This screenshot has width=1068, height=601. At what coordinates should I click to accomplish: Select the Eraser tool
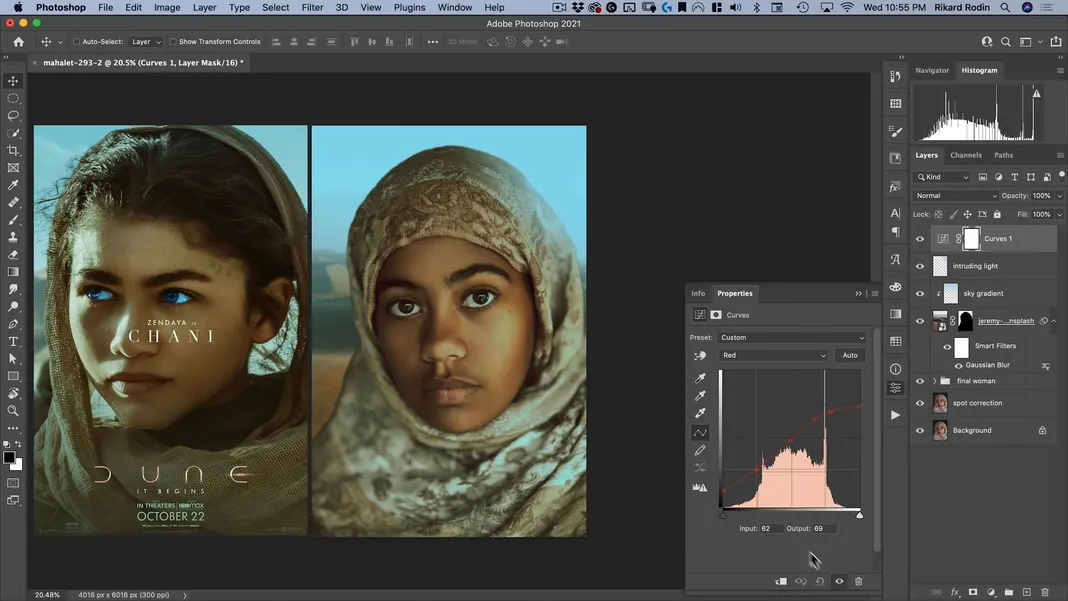(13, 255)
